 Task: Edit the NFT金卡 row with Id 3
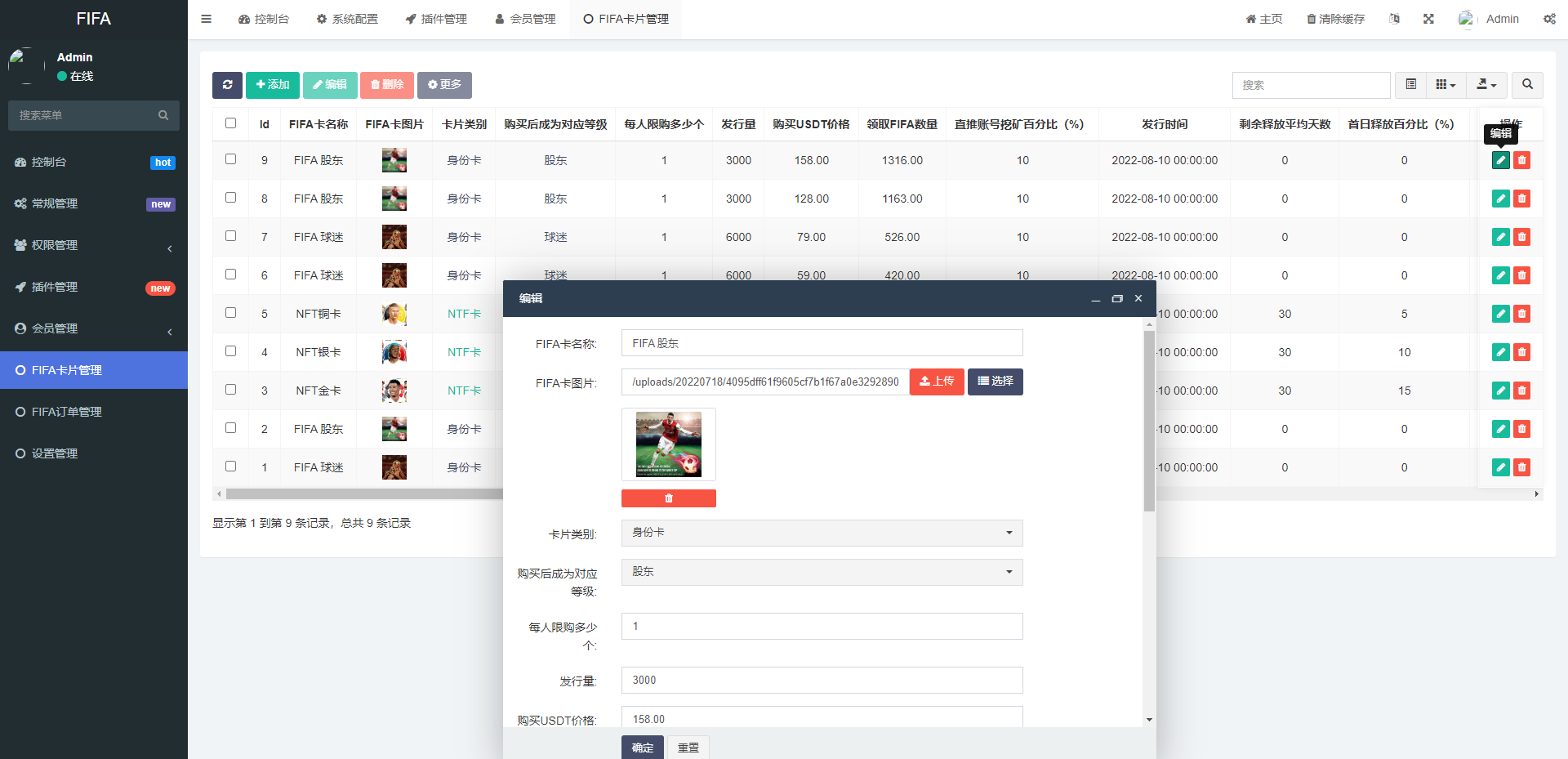click(x=1501, y=391)
